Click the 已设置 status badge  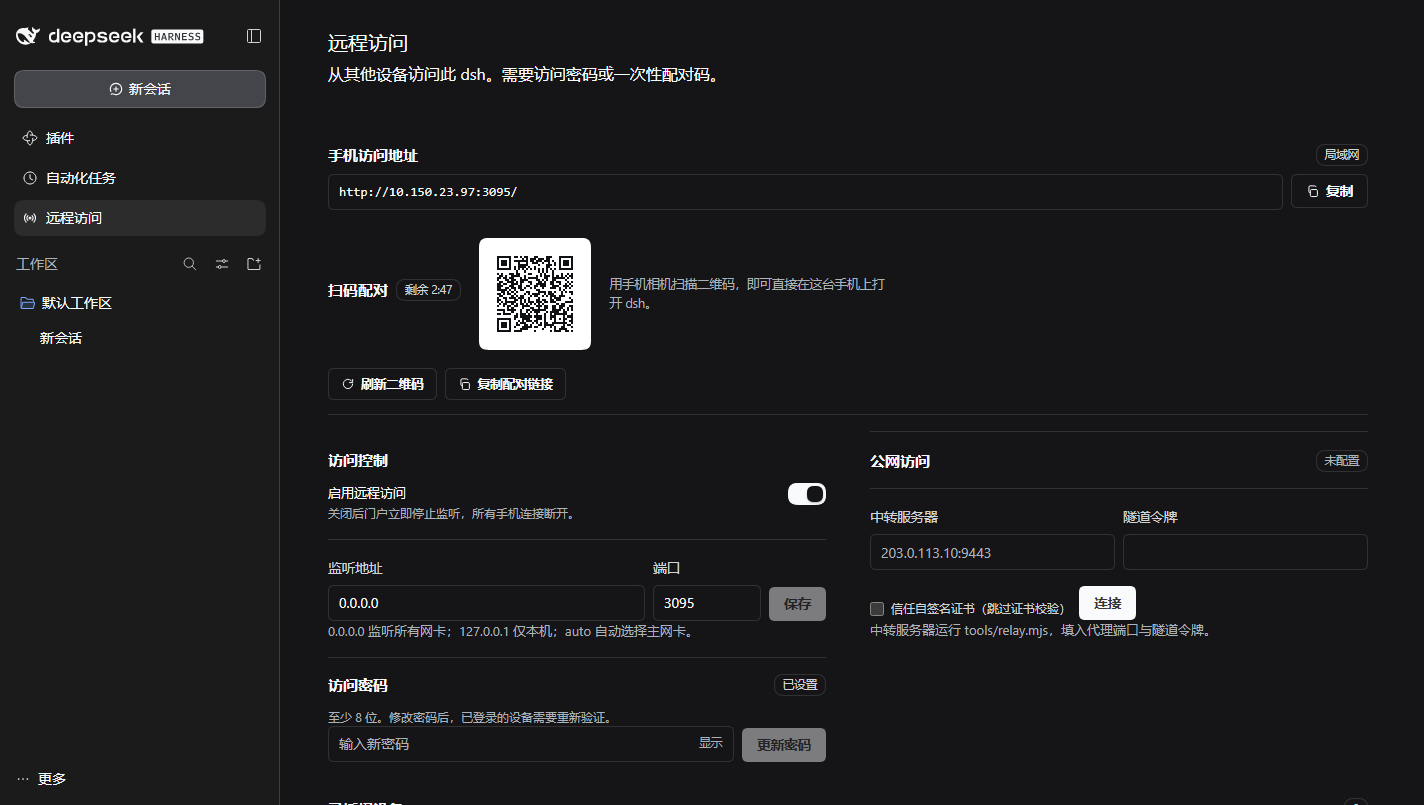[x=800, y=685]
